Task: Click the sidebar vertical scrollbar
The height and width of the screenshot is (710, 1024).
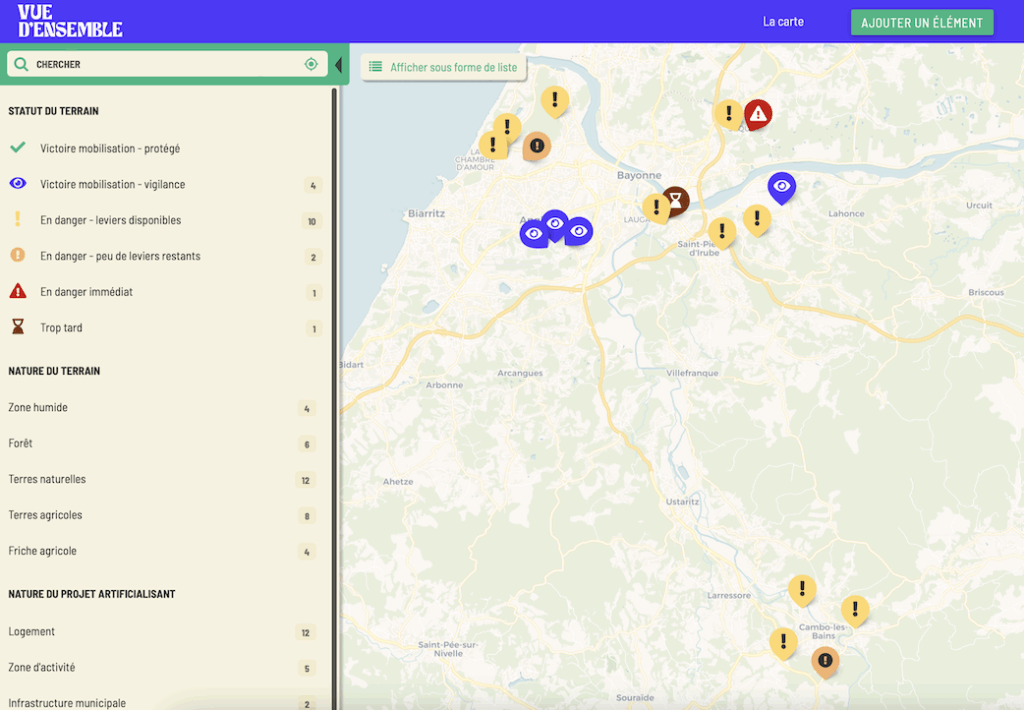Action: pos(336,300)
